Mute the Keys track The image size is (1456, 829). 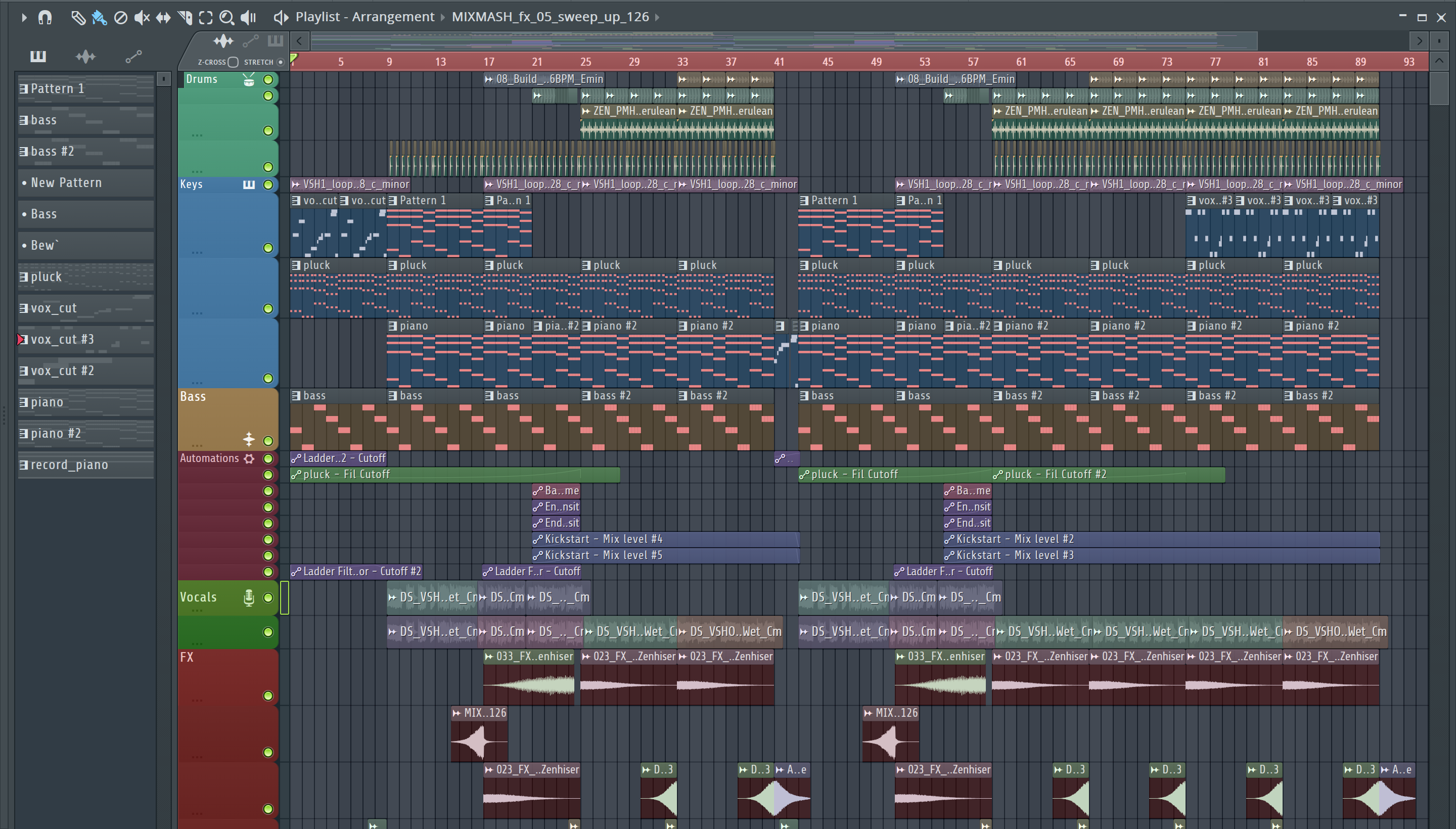click(267, 185)
